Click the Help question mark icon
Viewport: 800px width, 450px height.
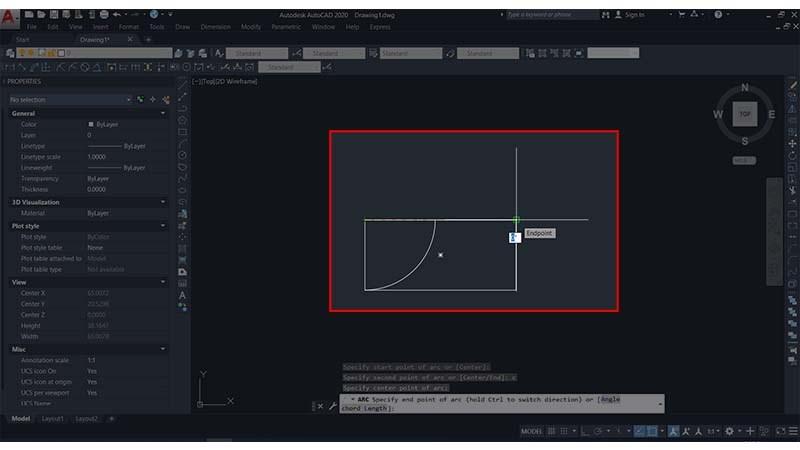(x=718, y=15)
